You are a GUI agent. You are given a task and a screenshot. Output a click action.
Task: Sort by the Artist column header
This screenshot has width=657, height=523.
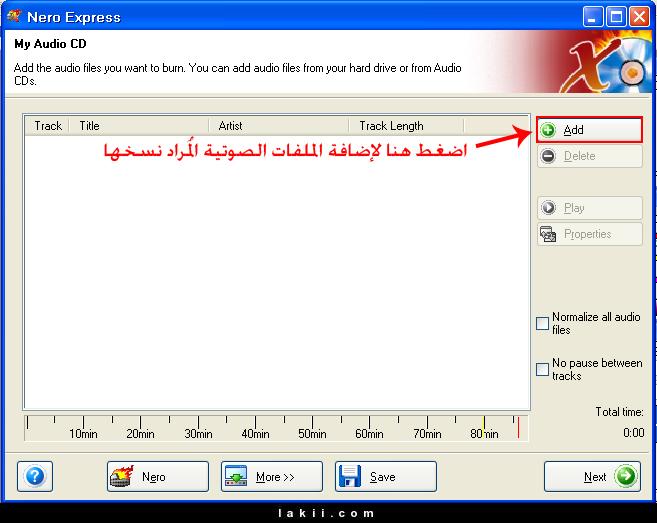pyautogui.click(x=279, y=126)
